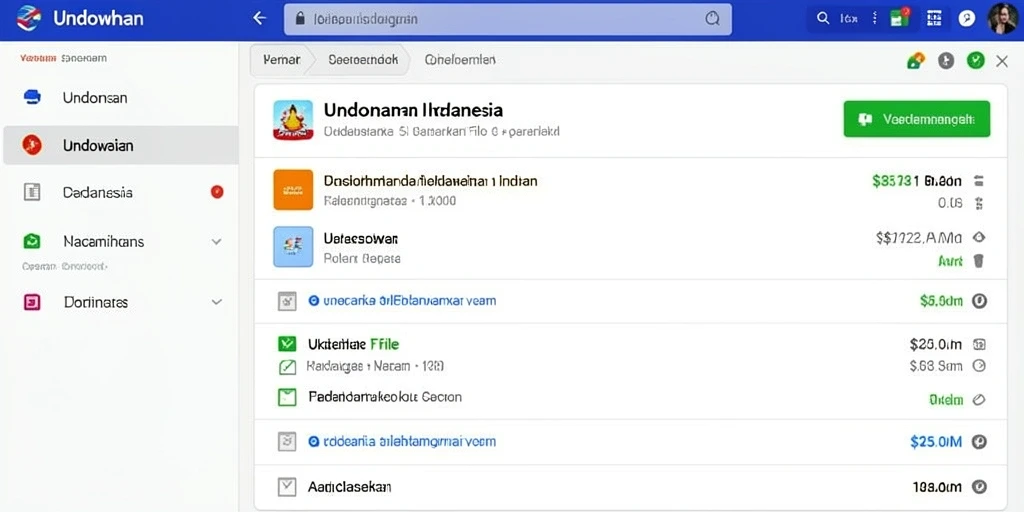Toggle the green Ukterltae File checkbox
Viewport: 1024px width, 512px height.
pyautogui.click(x=287, y=344)
